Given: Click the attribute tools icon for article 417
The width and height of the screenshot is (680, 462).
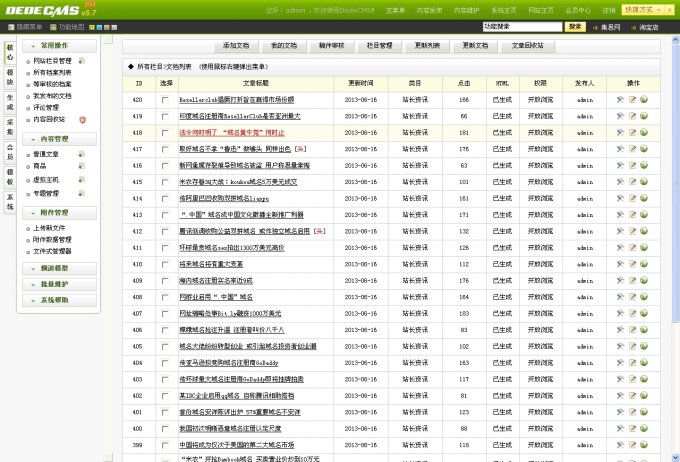Looking at the screenshot, I should click(620, 149).
